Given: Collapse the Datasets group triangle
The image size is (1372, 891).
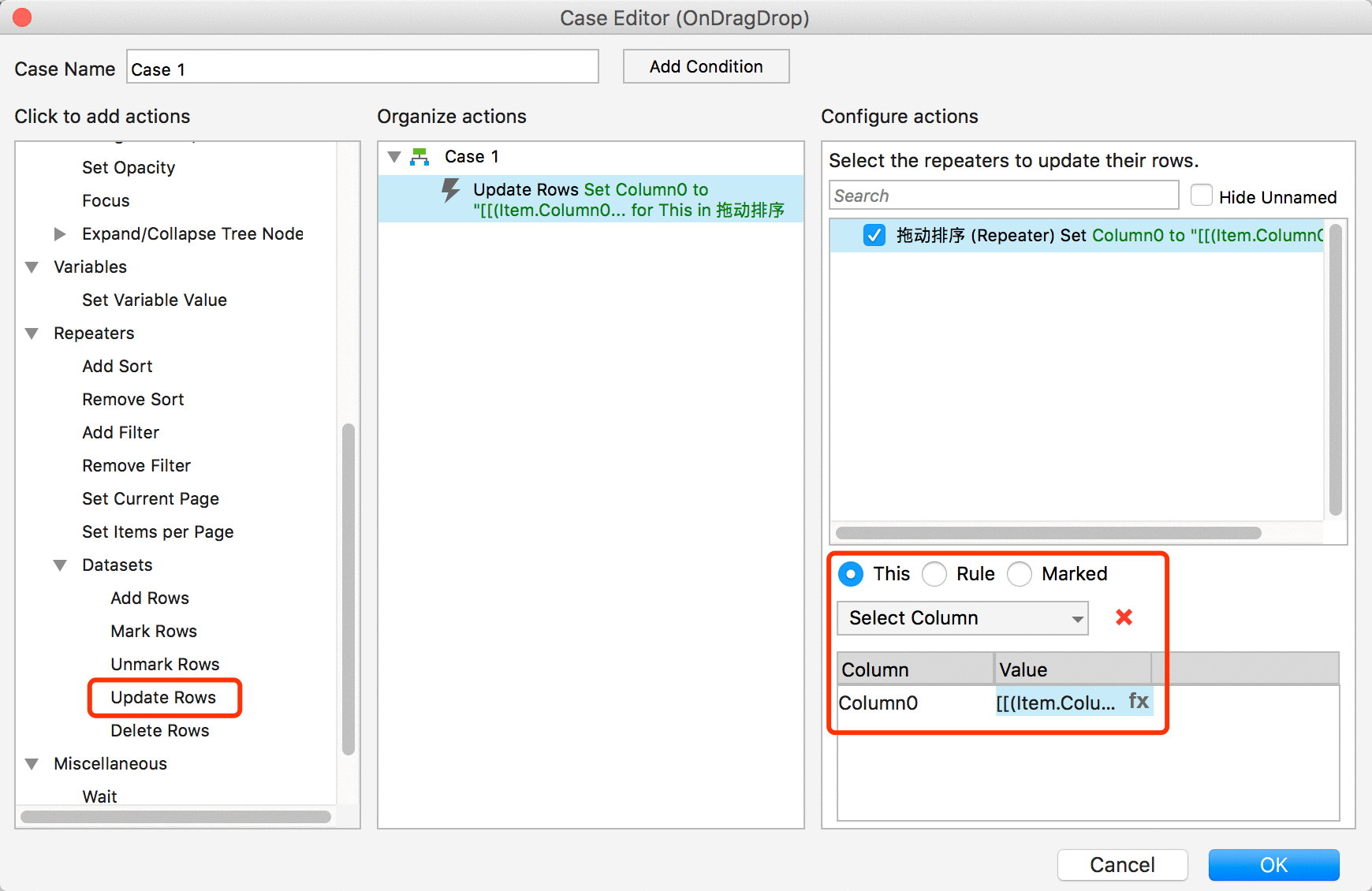Looking at the screenshot, I should click(60, 565).
